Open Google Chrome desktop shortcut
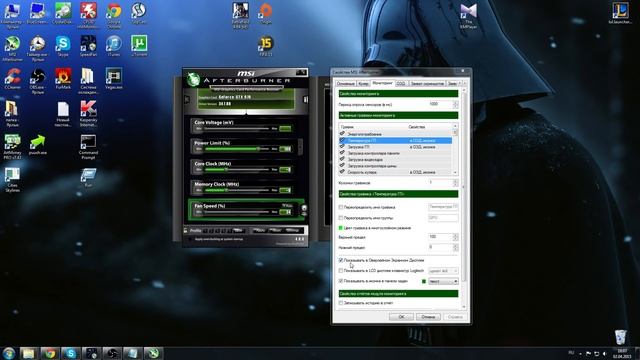This screenshot has height=360, width=640. coord(114,14)
